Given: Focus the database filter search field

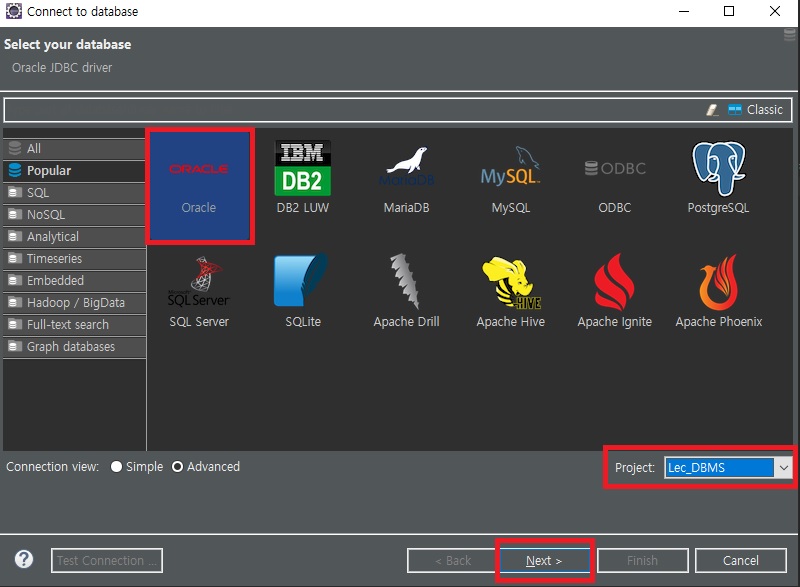Looking at the screenshot, I should (x=352, y=110).
